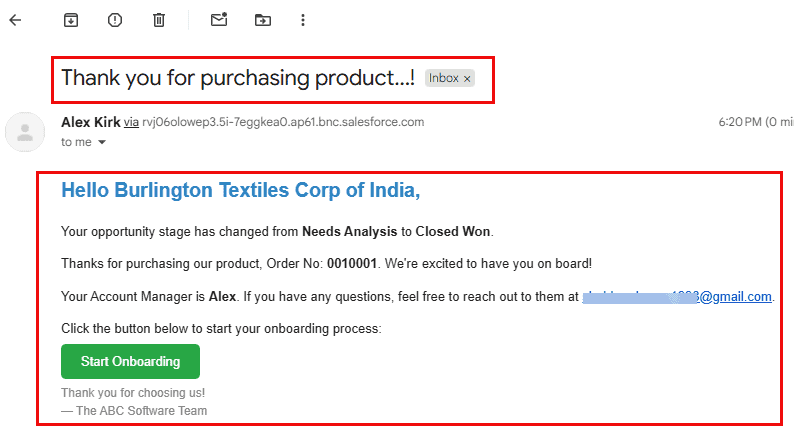Remove the Inbox label with its x
Image resolution: width=794 pixels, height=432 pixels.
click(467, 78)
